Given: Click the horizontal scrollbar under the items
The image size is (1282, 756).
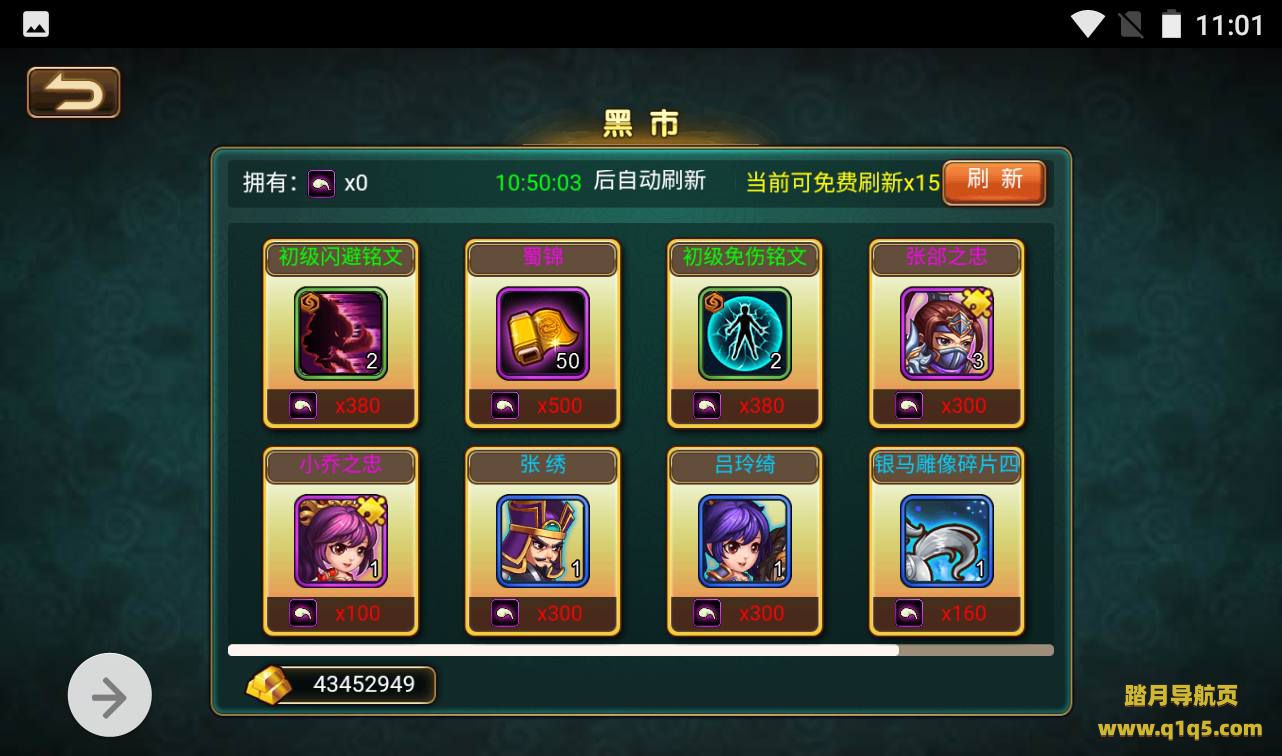Looking at the screenshot, I should tap(640, 650).
